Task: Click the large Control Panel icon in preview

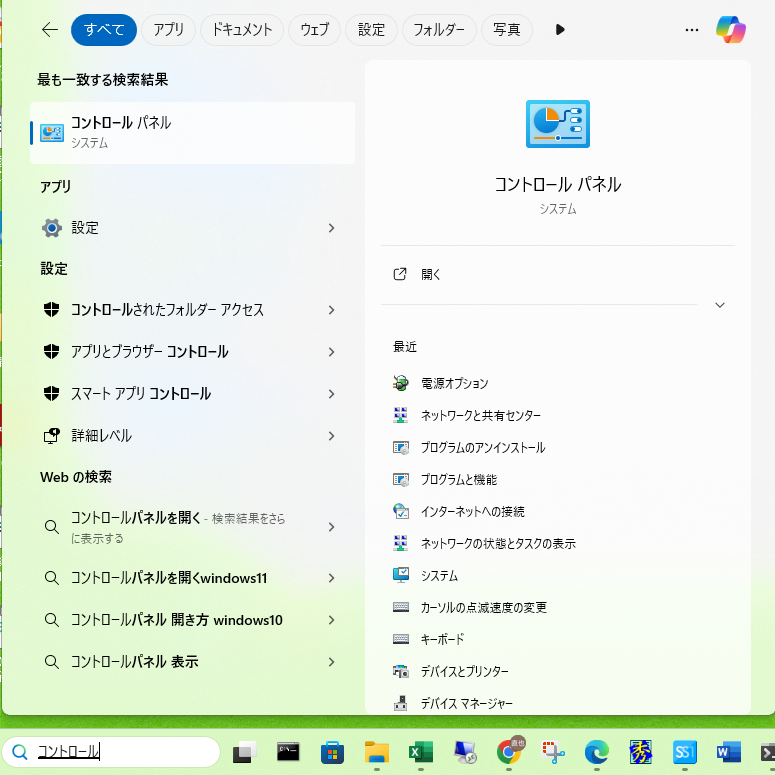Action: tap(558, 124)
